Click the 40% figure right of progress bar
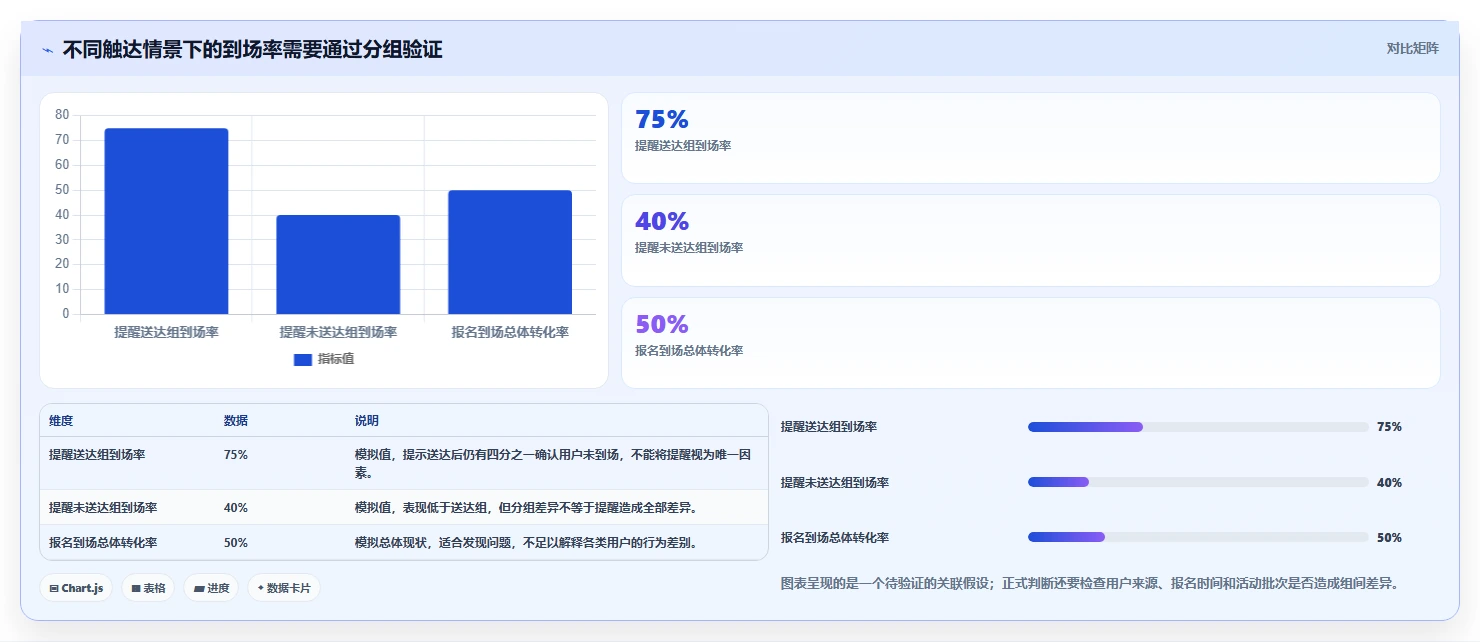This screenshot has width=1480, height=642. click(1389, 482)
